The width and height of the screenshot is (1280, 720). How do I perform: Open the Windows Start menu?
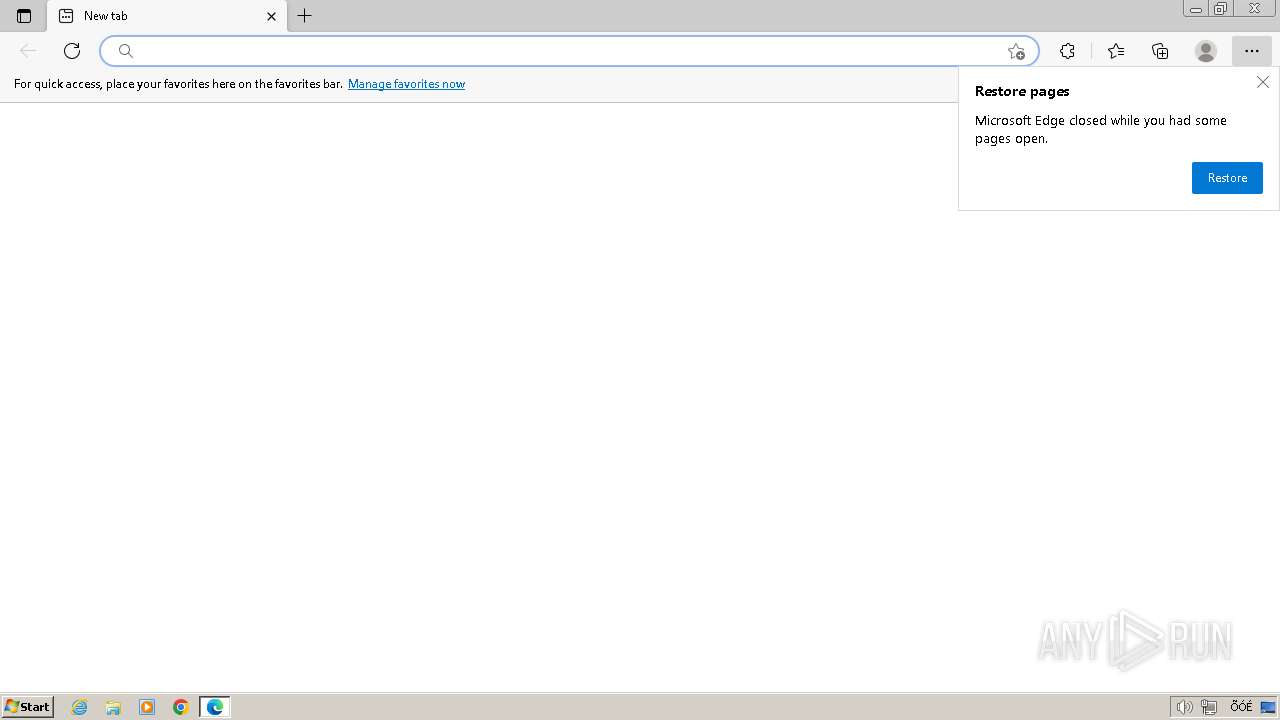click(x=27, y=706)
